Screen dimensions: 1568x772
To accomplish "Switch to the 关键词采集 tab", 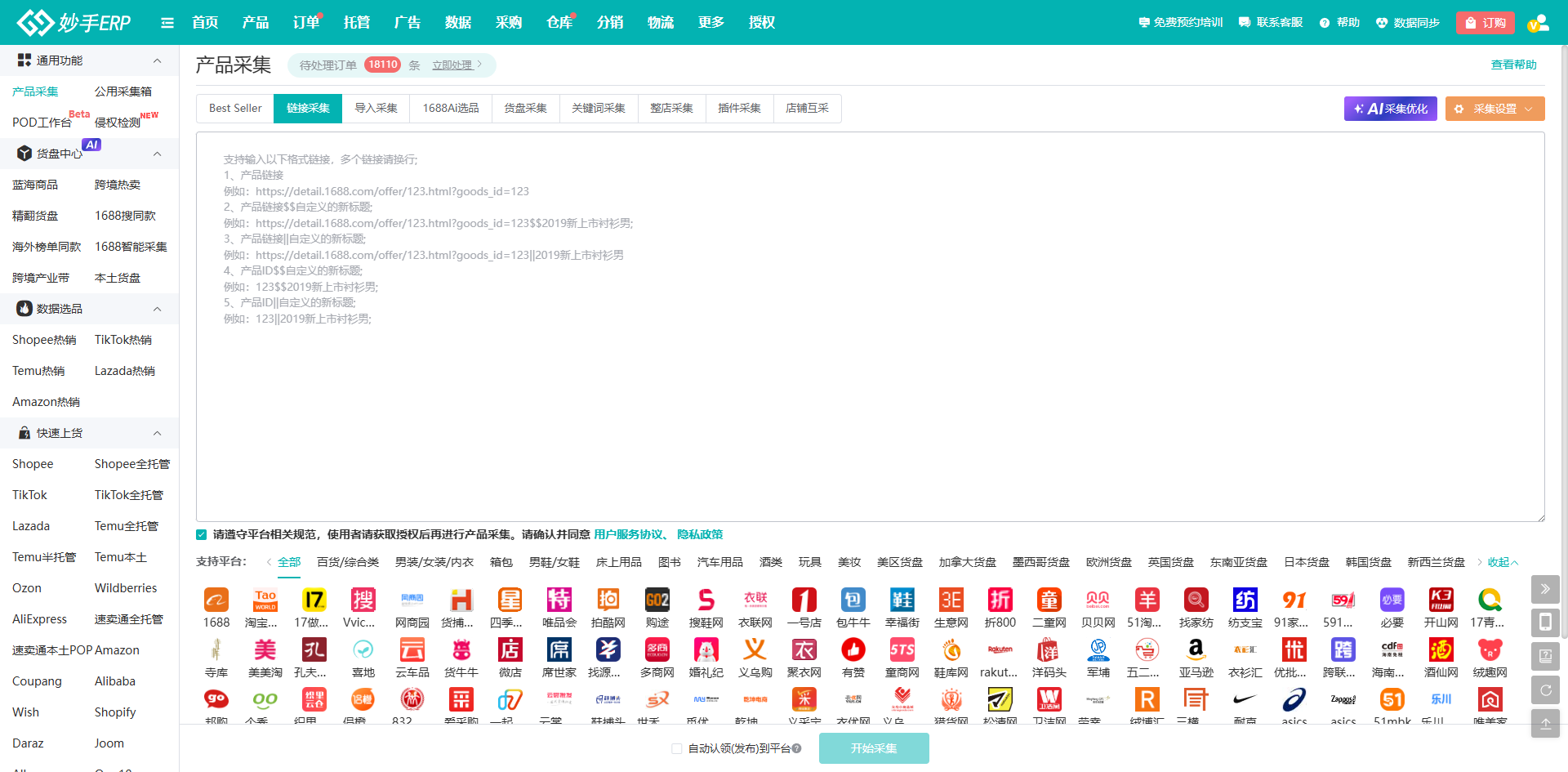I will [x=598, y=108].
